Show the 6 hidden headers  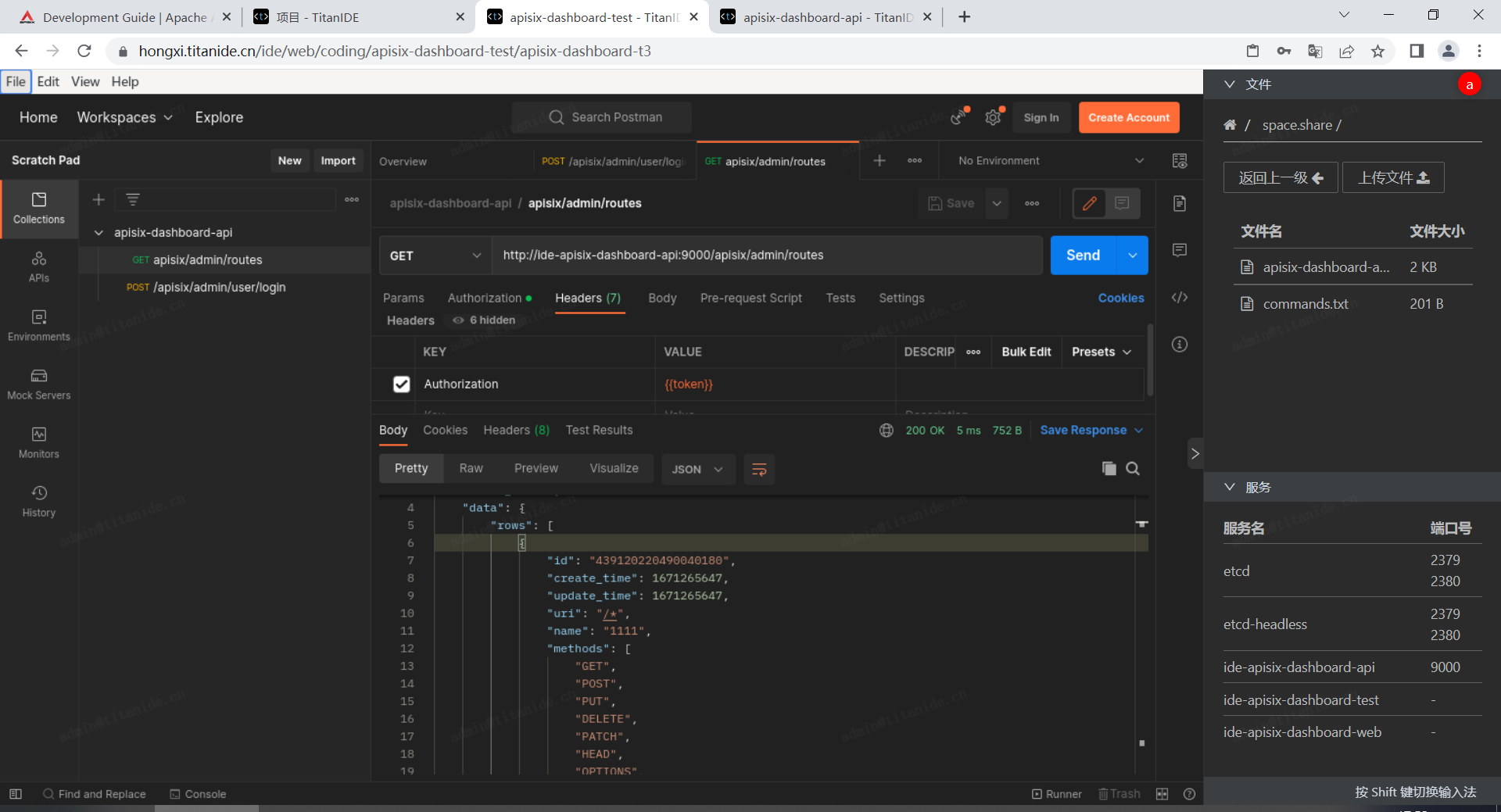[x=485, y=320]
